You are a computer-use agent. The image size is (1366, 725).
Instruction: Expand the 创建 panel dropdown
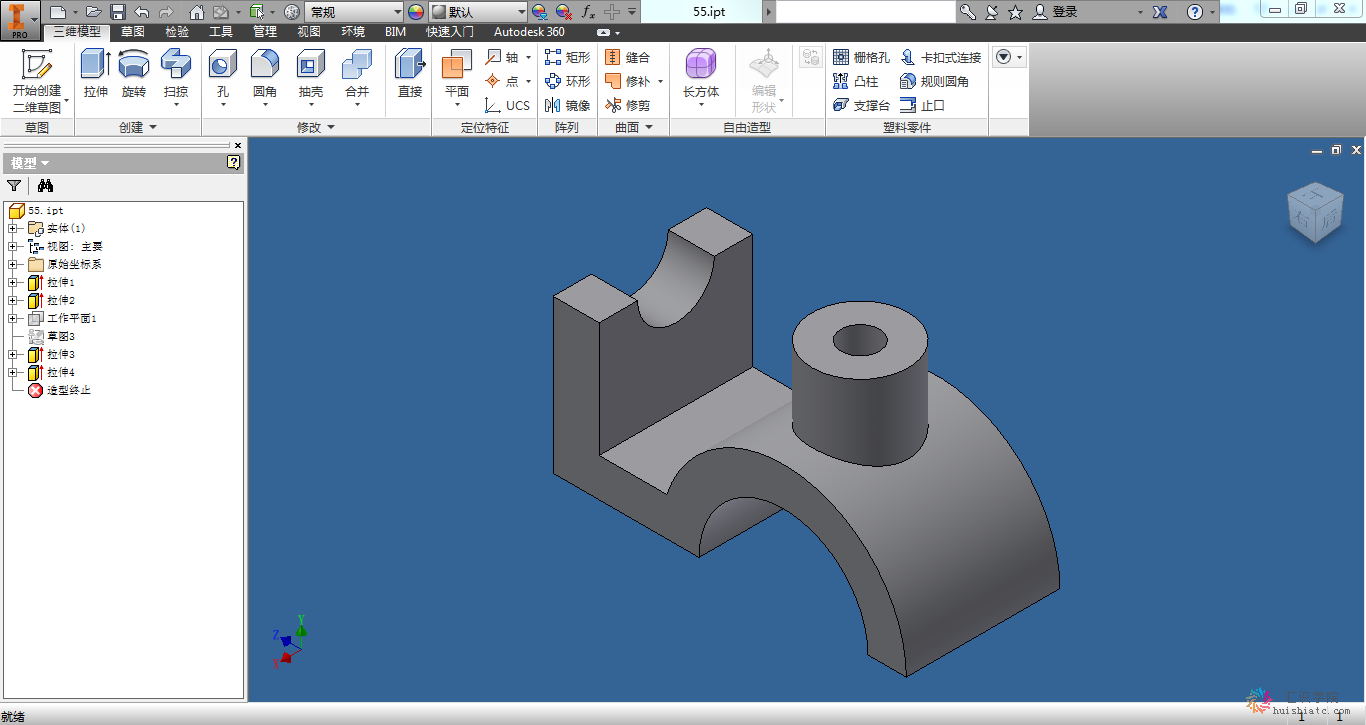coord(138,127)
